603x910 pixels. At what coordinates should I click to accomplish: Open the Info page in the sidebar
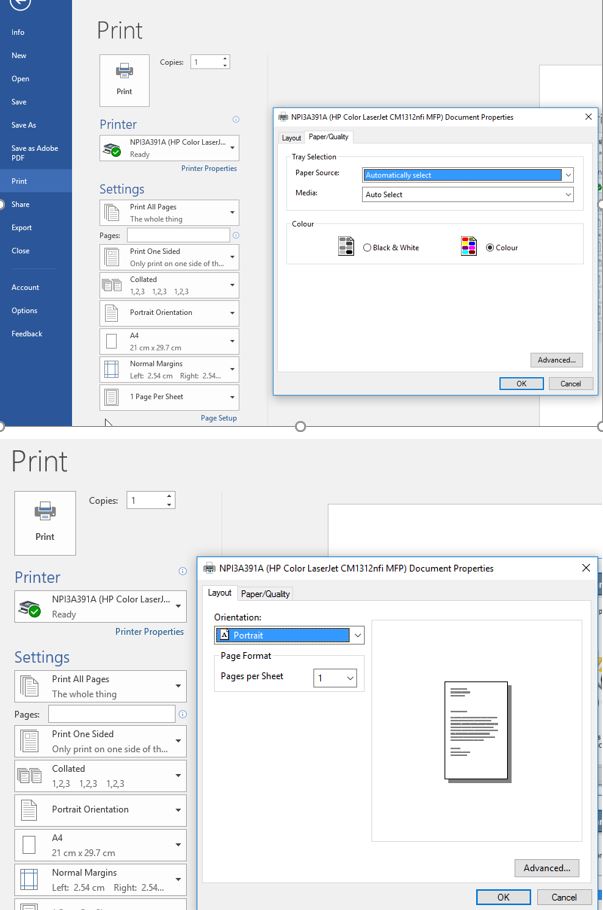[x=18, y=32]
